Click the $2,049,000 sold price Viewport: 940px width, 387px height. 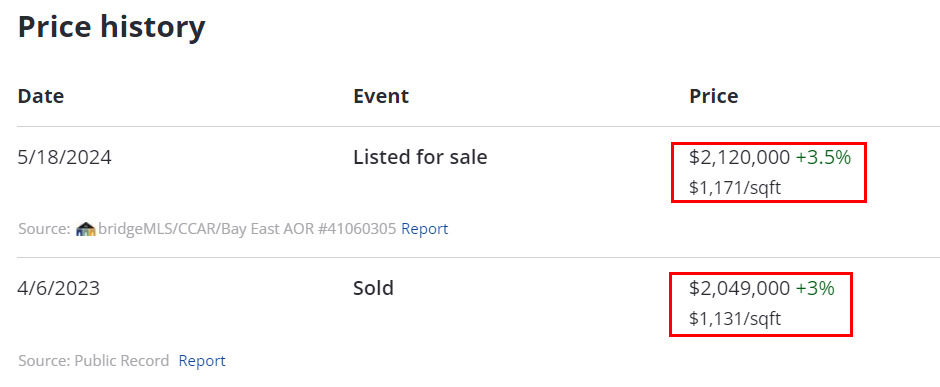point(739,289)
